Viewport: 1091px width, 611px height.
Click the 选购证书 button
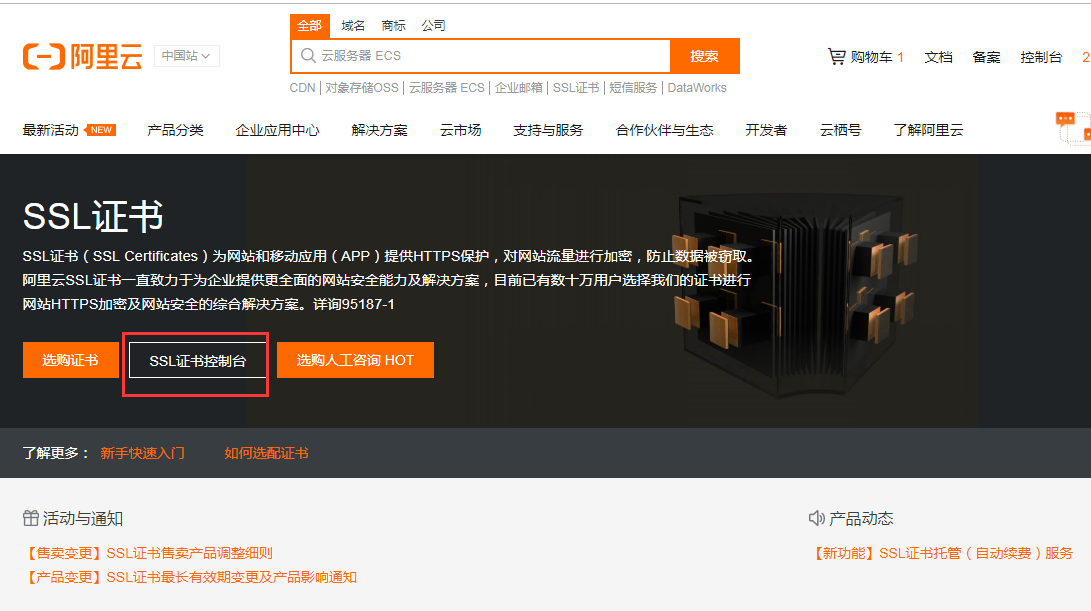tap(70, 359)
